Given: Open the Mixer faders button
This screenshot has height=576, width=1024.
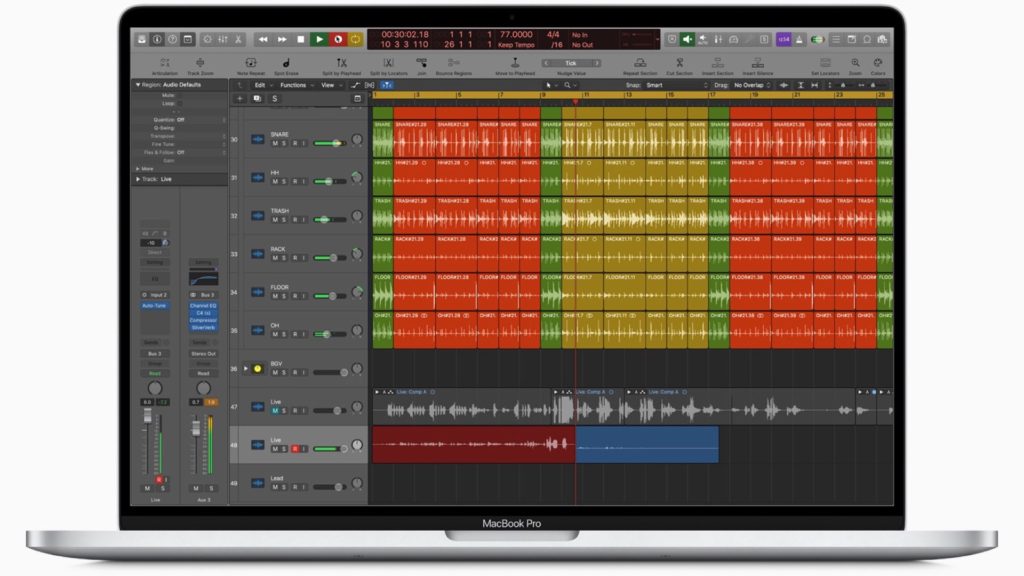Looking at the screenshot, I should [223, 39].
